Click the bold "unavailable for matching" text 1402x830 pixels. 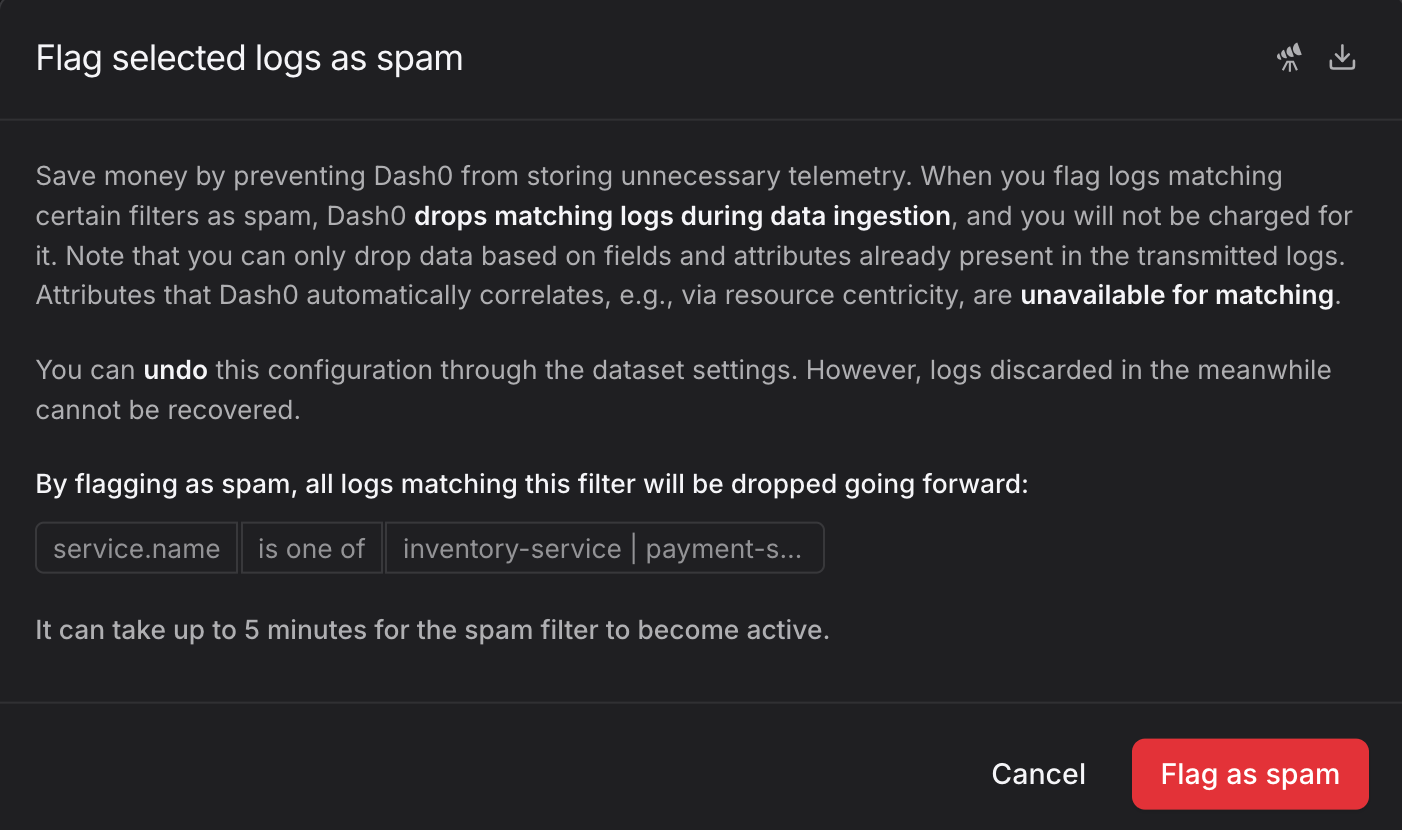pyautogui.click(x=1175, y=294)
